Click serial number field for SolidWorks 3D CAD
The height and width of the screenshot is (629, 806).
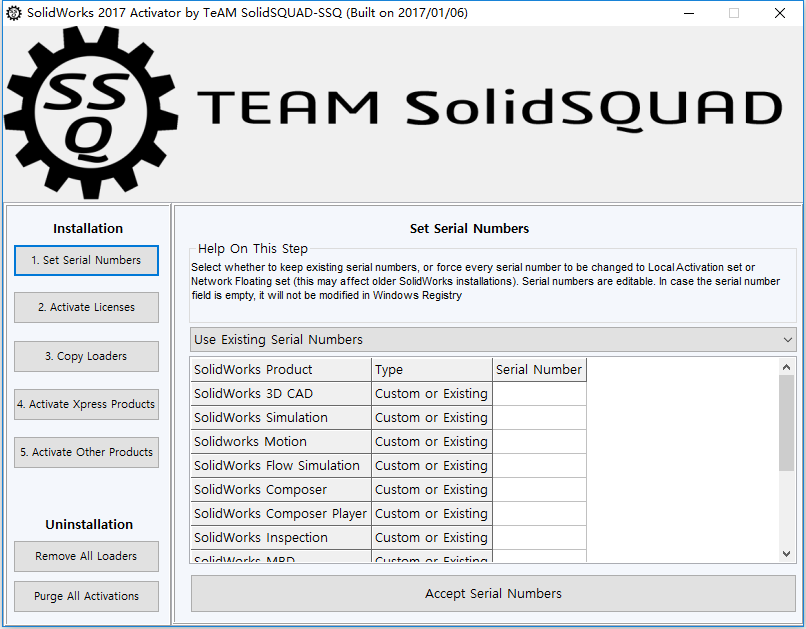pyautogui.click(x=539, y=394)
